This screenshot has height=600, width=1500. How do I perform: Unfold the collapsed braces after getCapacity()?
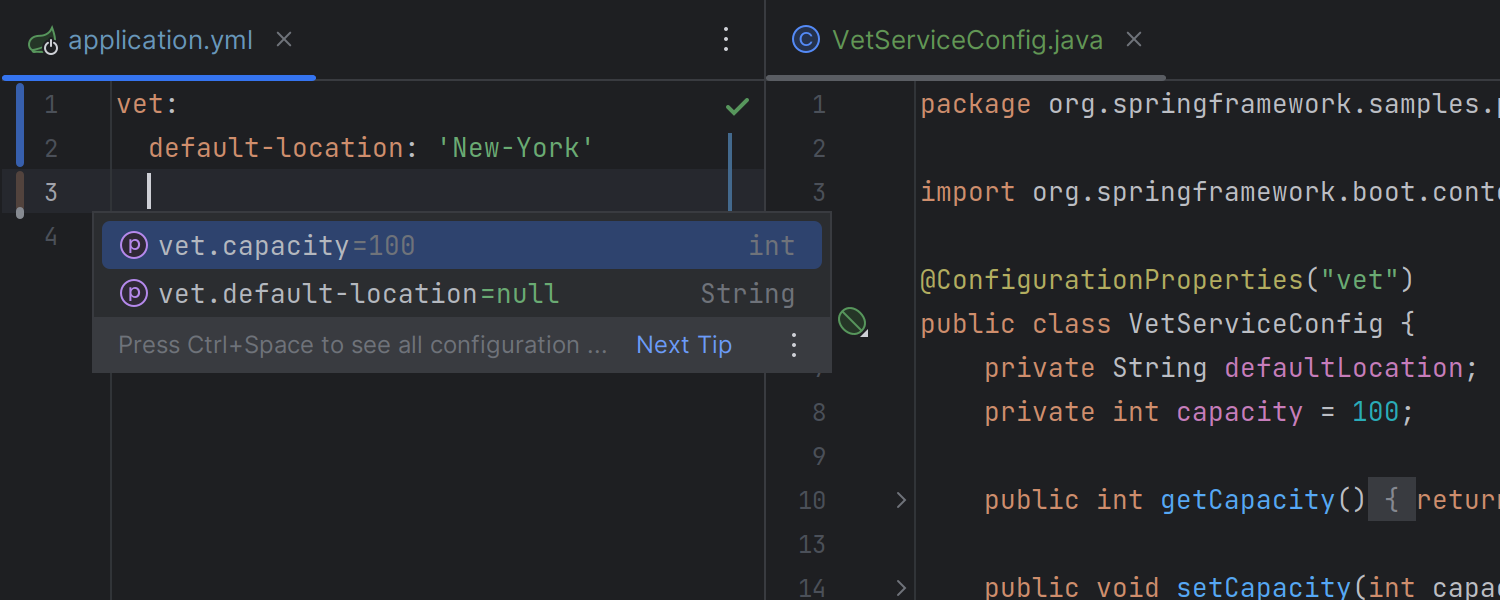pyautogui.click(x=1391, y=500)
